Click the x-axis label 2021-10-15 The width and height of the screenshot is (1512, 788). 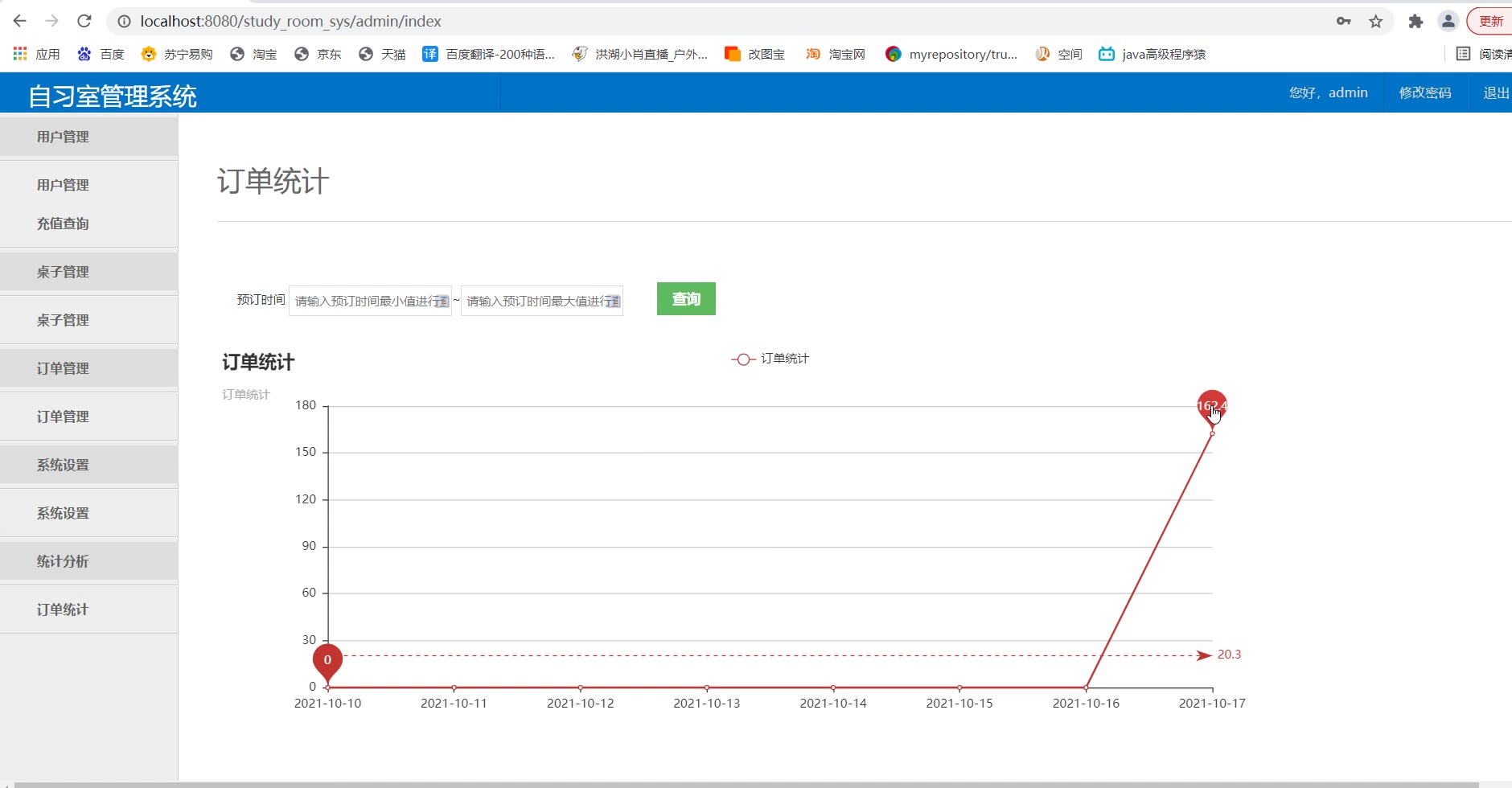point(959,704)
